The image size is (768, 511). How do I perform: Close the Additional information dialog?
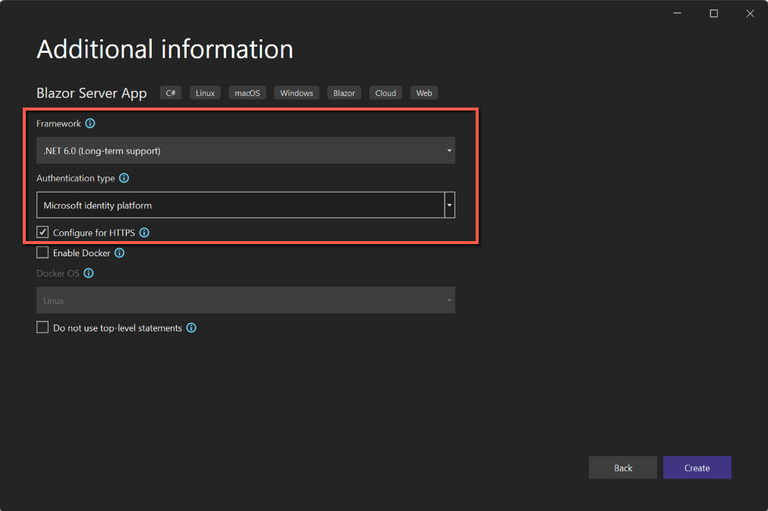750,14
